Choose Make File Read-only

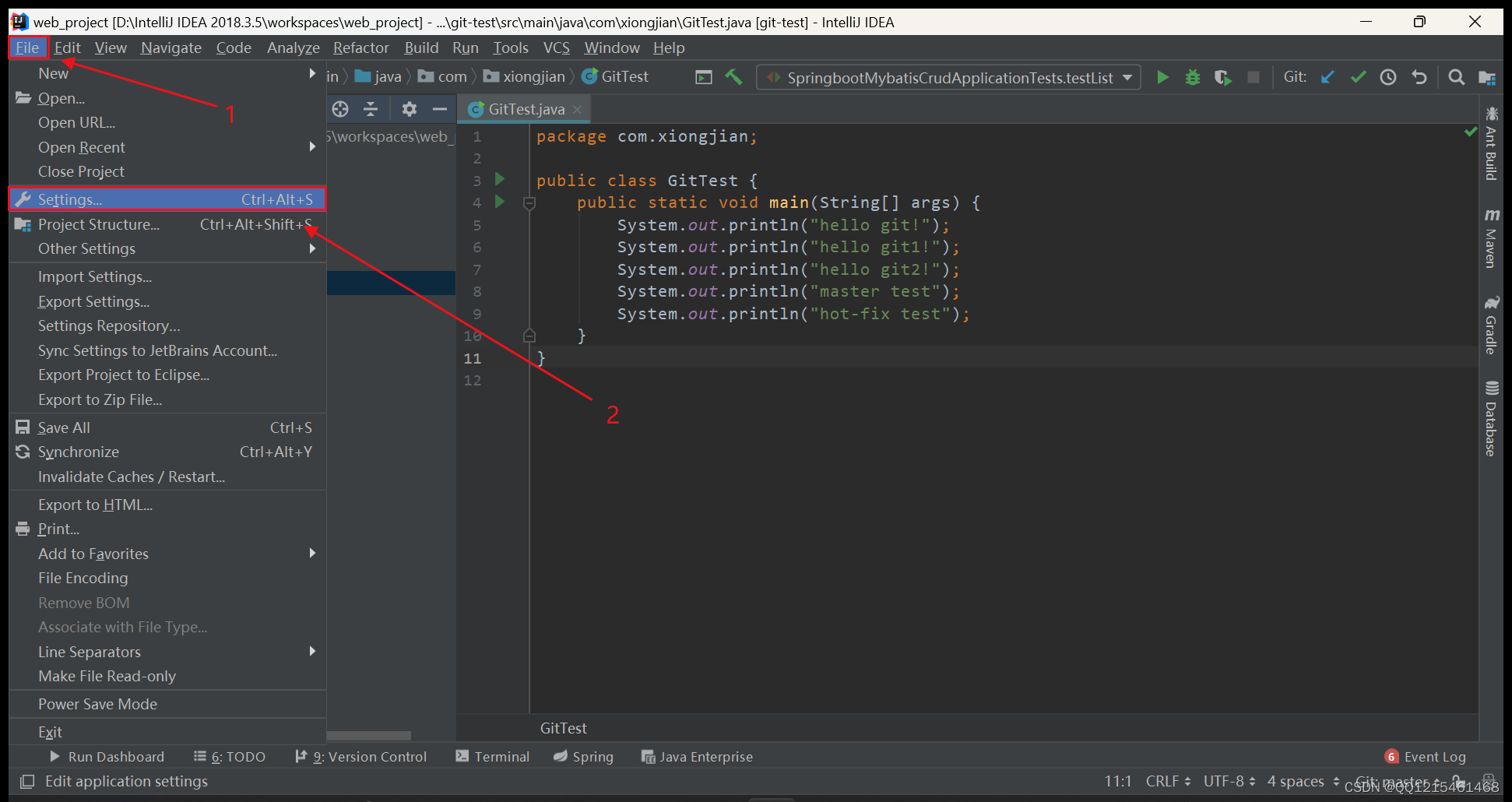pos(167,676)
